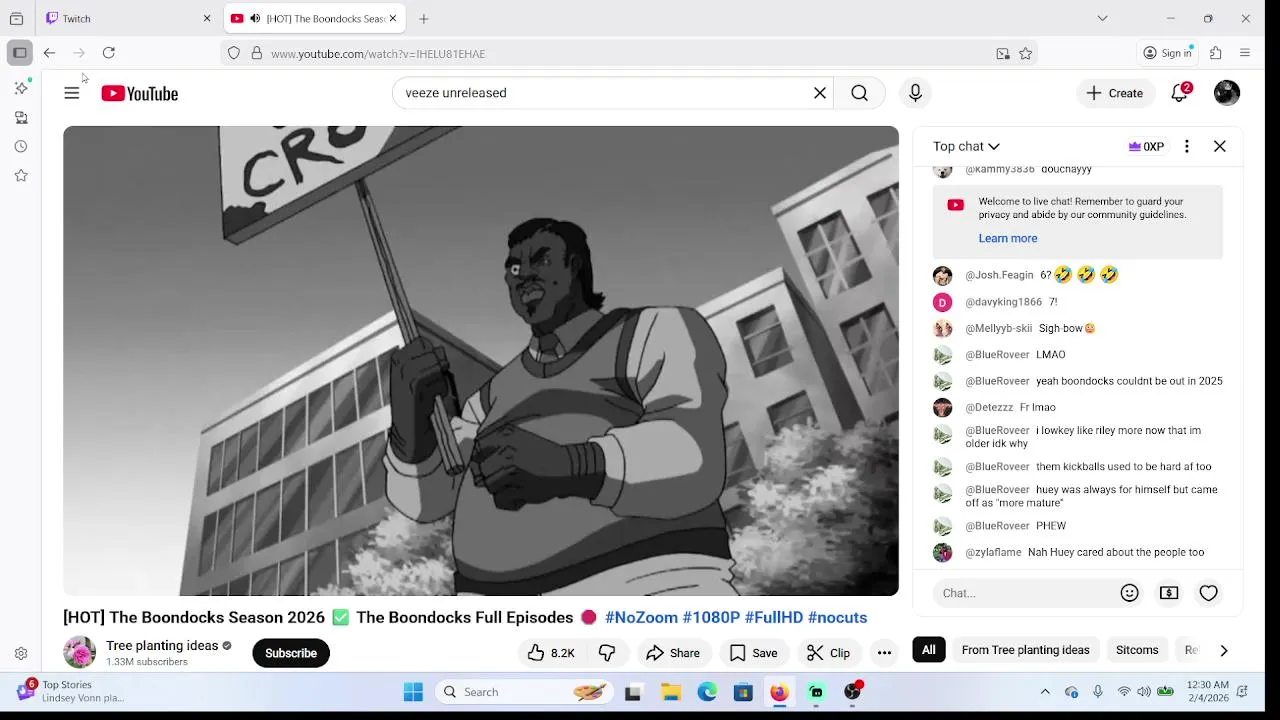
Task: Open sidebar History clock icon
Action: pyautogui.click(x=21, y=146)
